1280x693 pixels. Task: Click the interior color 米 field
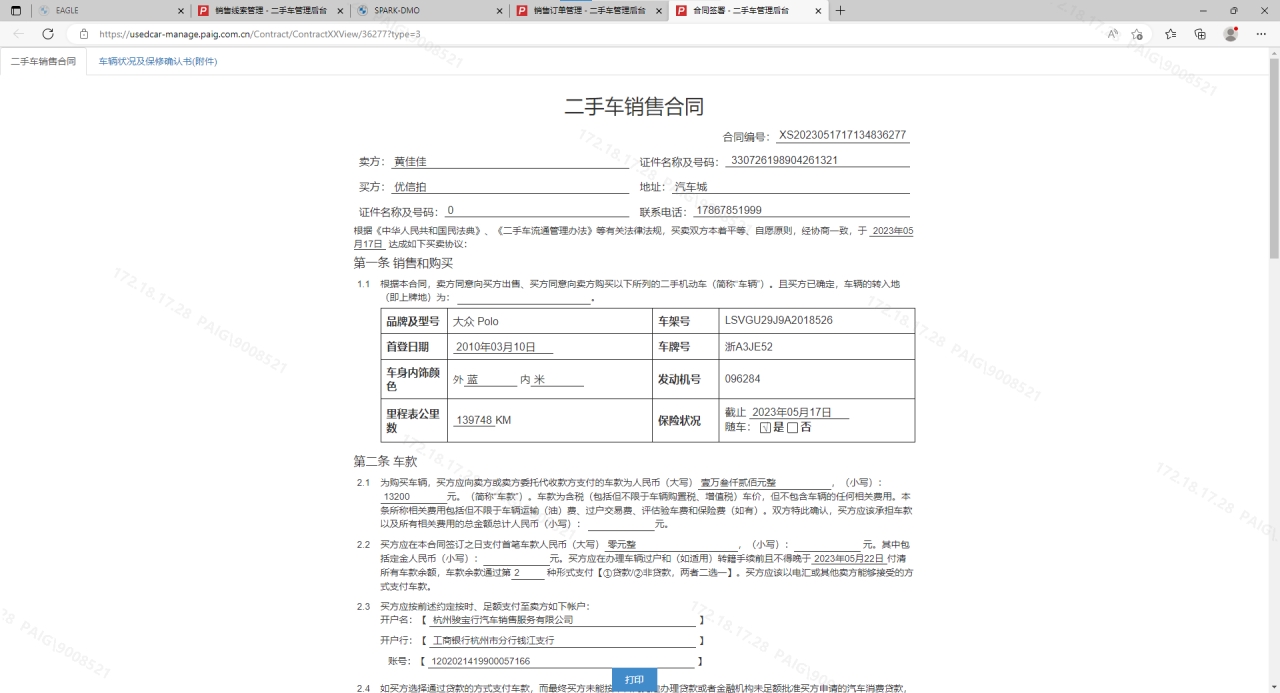point(558,380)
